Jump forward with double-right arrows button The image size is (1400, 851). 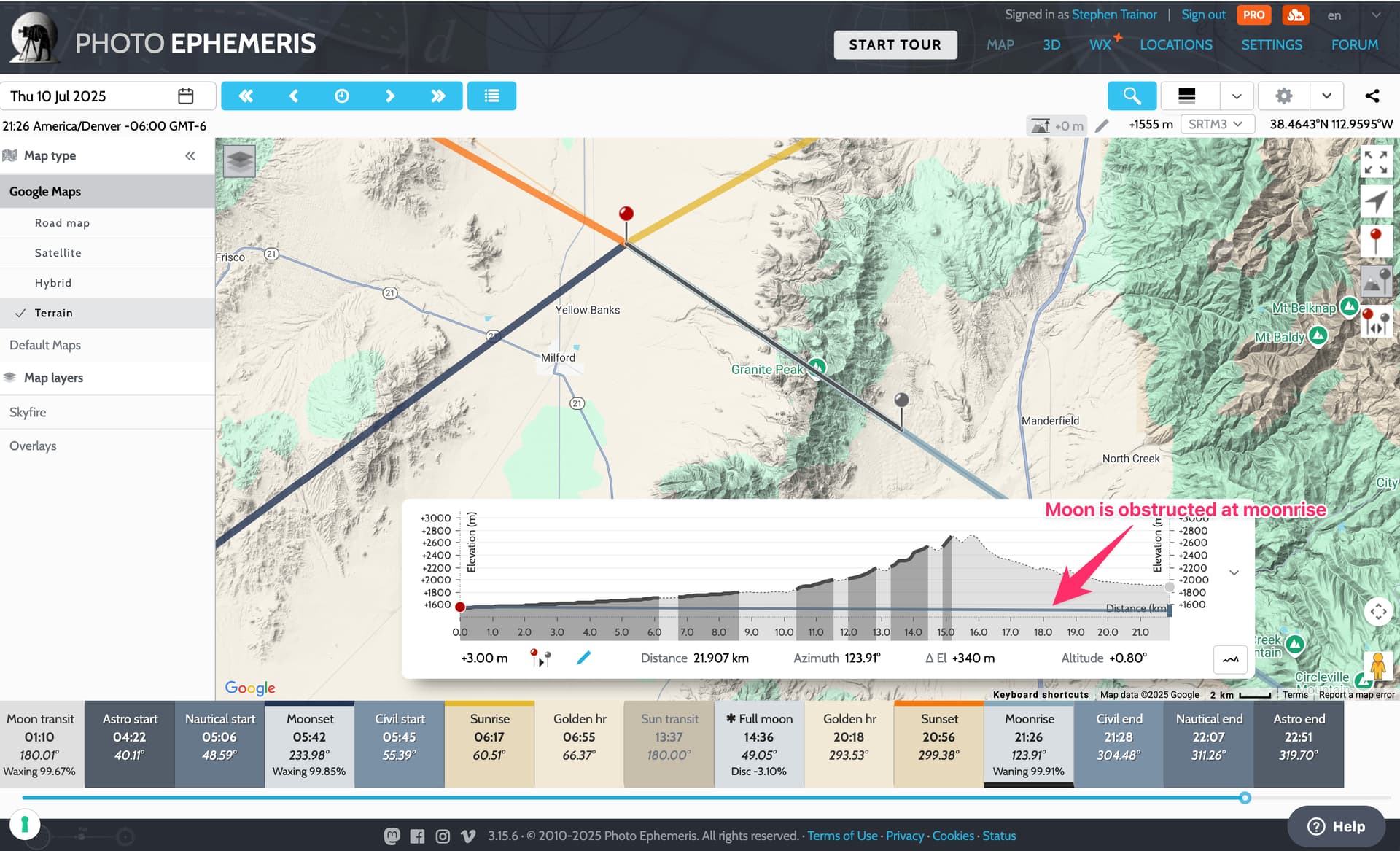click(438, 96)
